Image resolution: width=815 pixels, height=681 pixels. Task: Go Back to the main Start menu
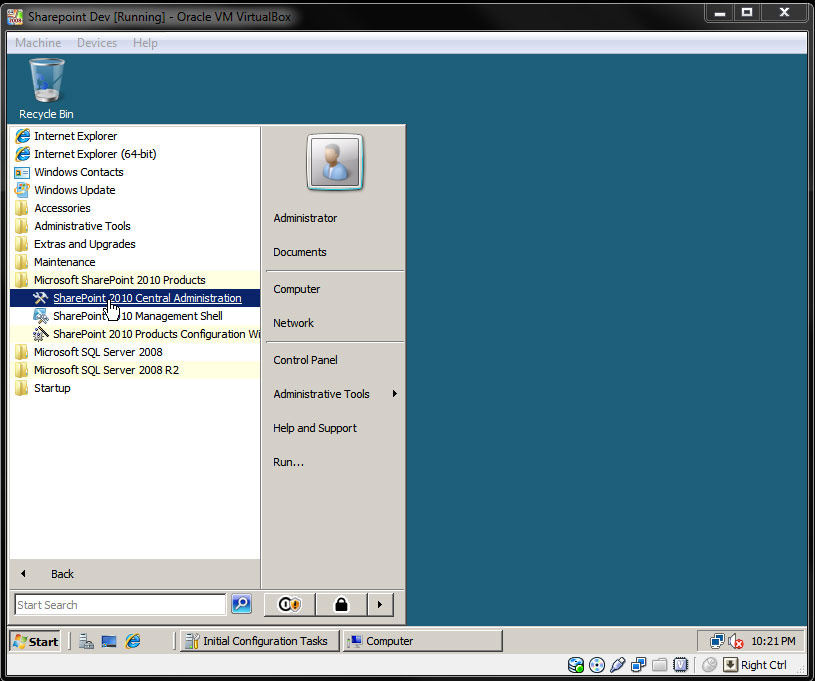[135, 574]
